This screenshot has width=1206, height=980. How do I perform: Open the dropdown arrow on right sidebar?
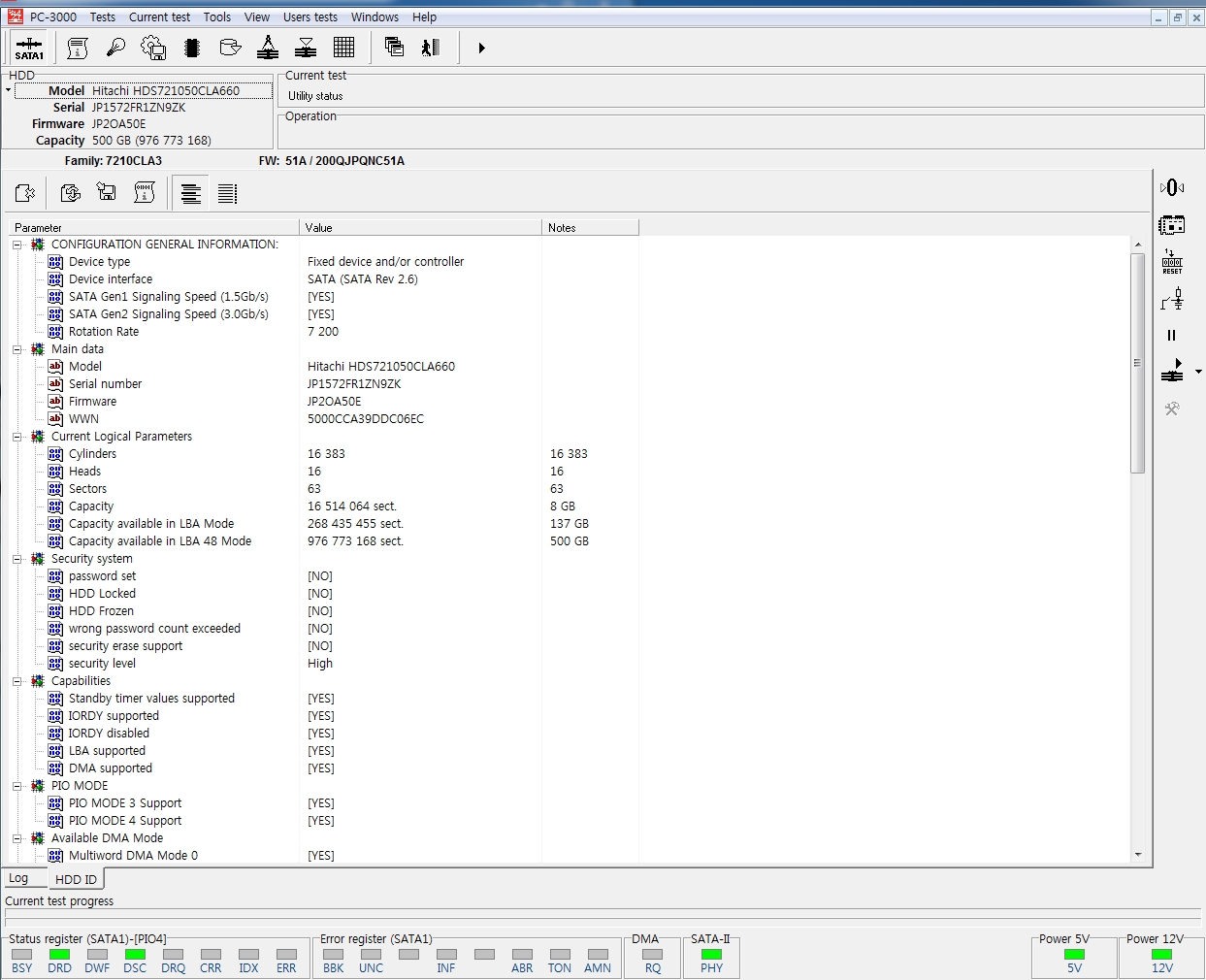coord(1198,372)
